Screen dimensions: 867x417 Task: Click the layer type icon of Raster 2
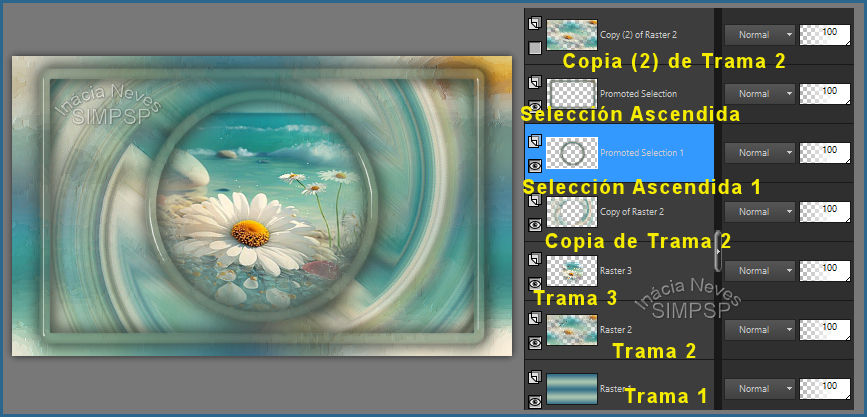click(535, 319)
